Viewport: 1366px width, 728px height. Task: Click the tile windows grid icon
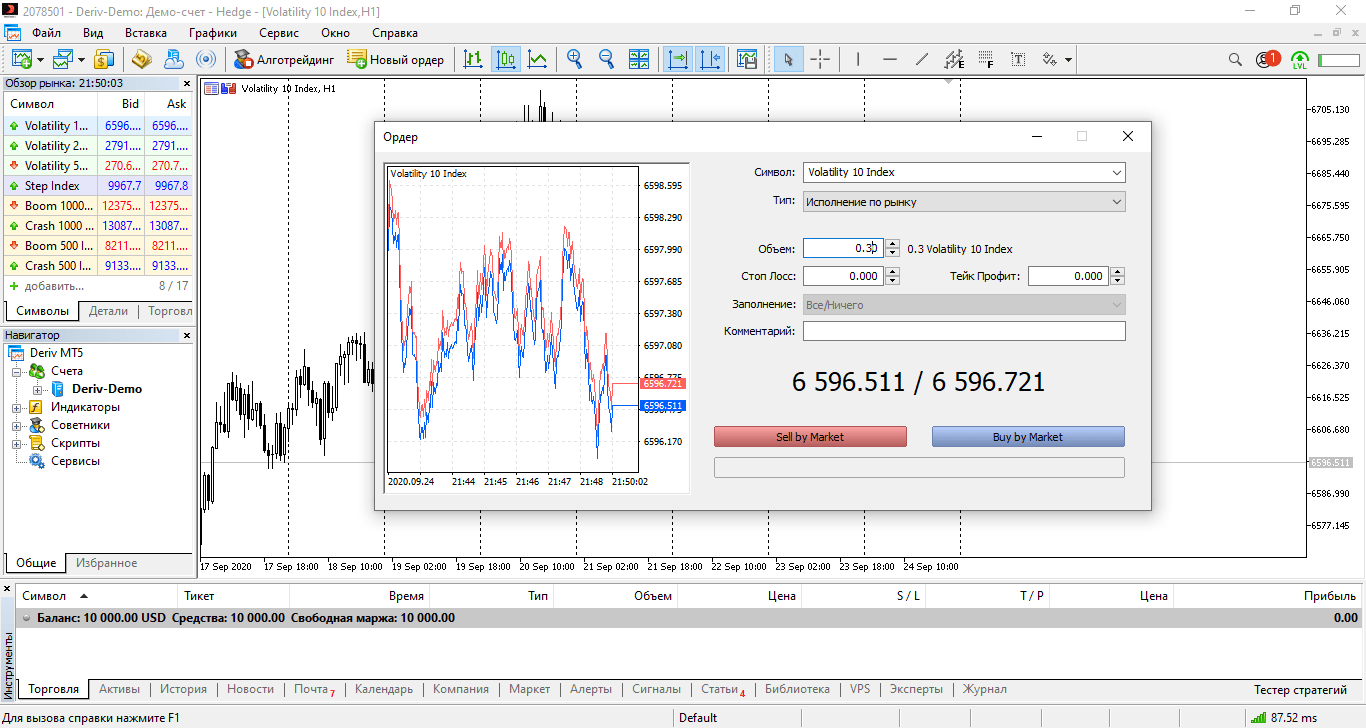639,59
